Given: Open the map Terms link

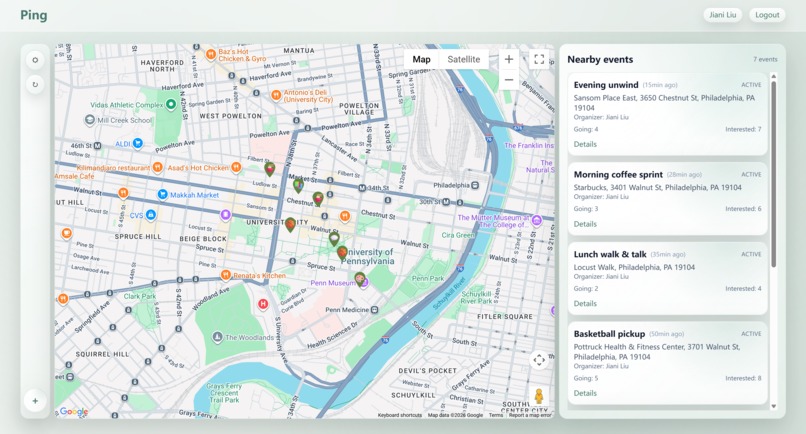Looking at the screenshot, I should [x=496, y=415].
